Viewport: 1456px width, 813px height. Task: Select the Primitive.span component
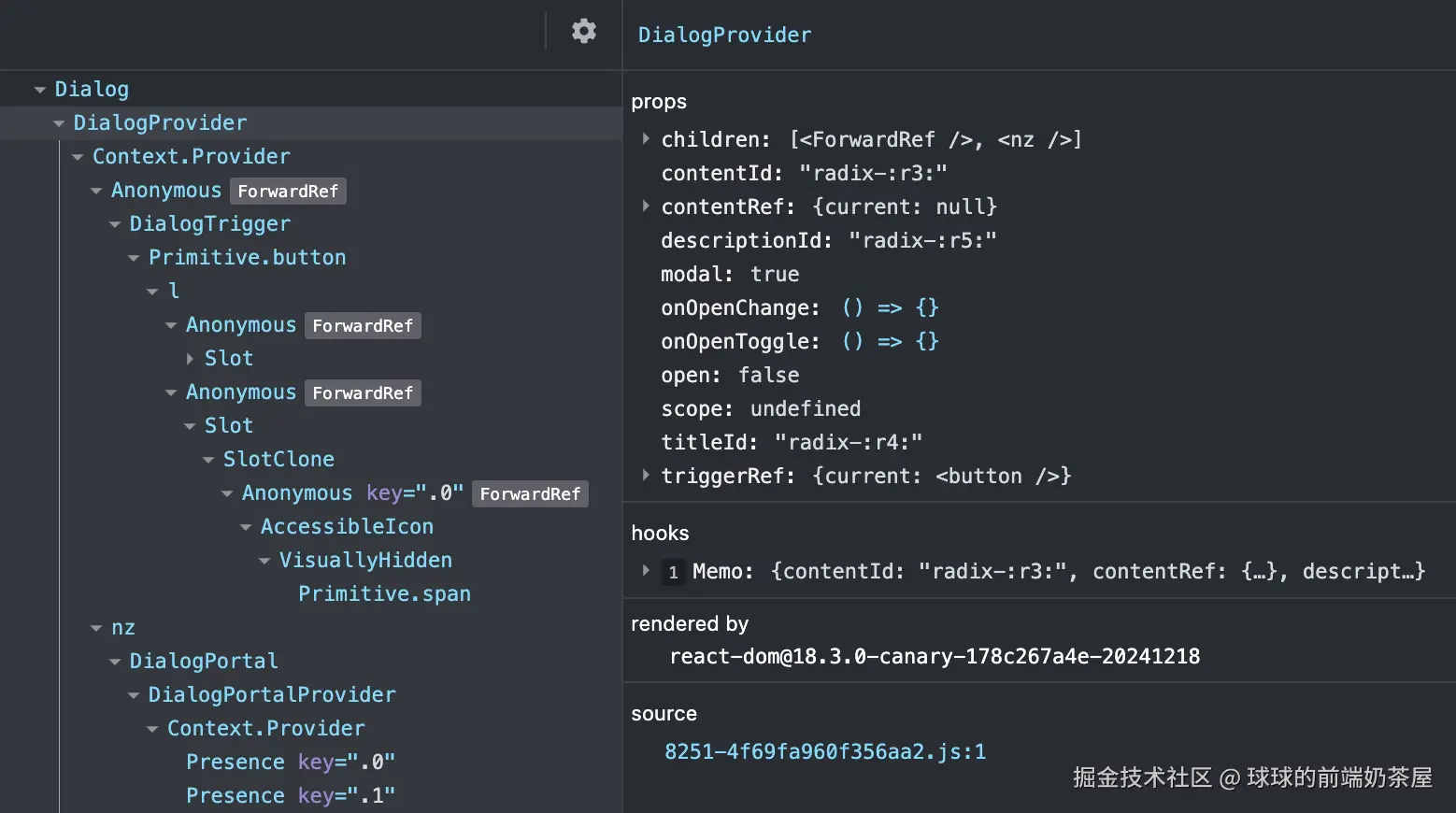(x=384, y=594)
